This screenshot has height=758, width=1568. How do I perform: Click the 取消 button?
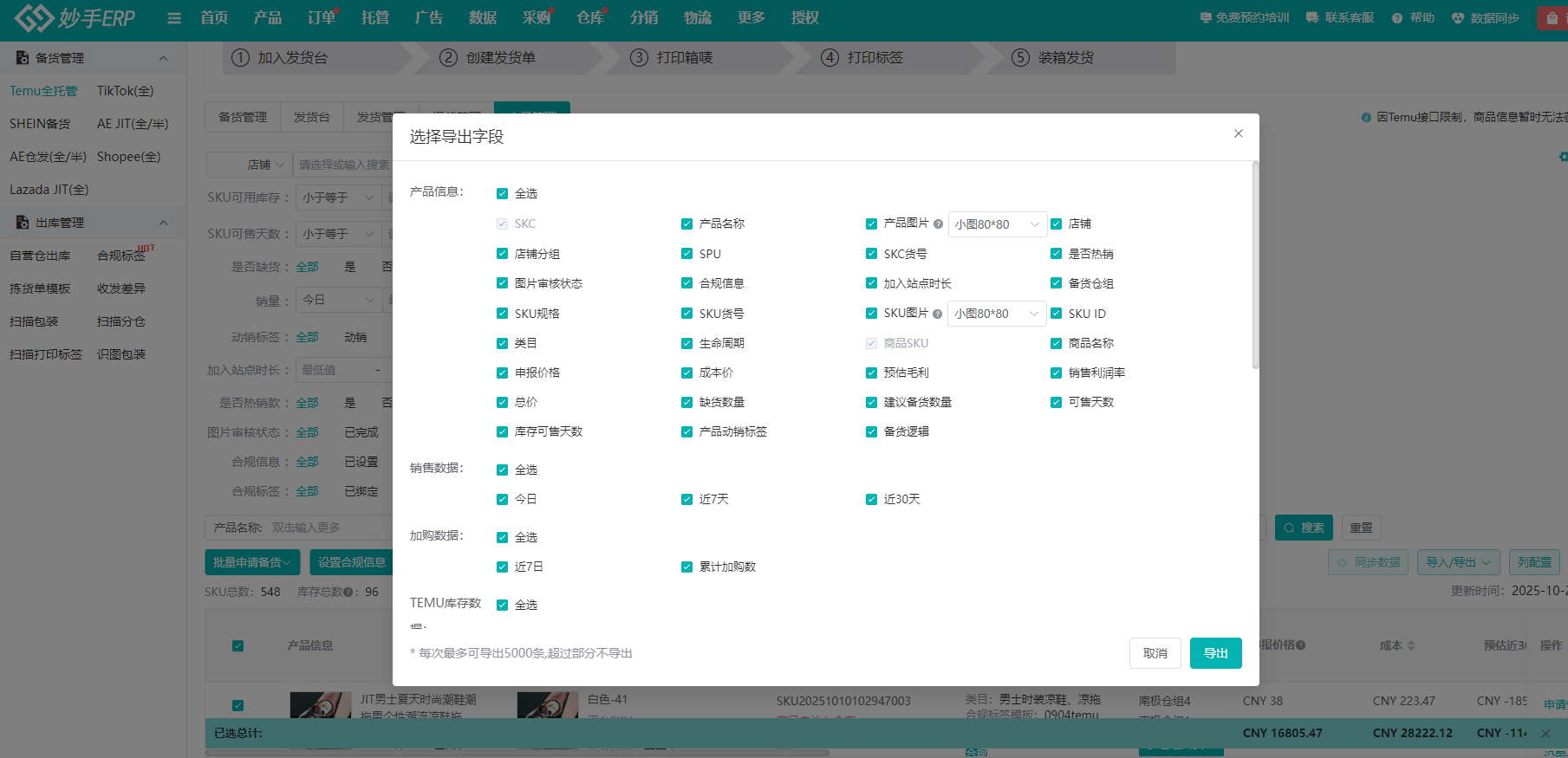tap(1155, 653)
